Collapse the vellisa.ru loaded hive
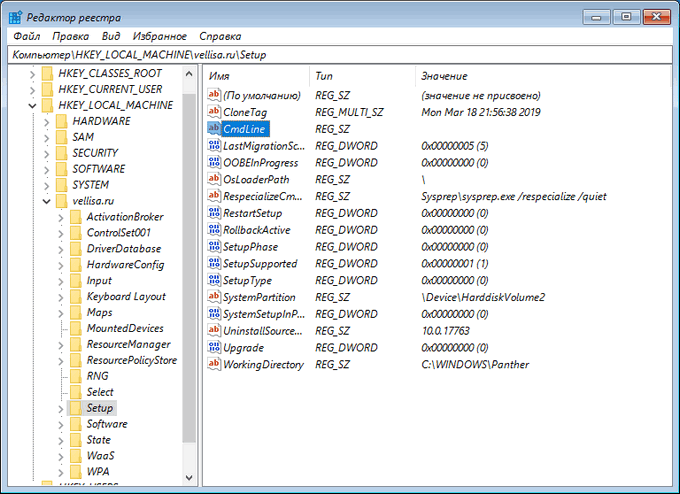The image size is (680, 494). 47,201
